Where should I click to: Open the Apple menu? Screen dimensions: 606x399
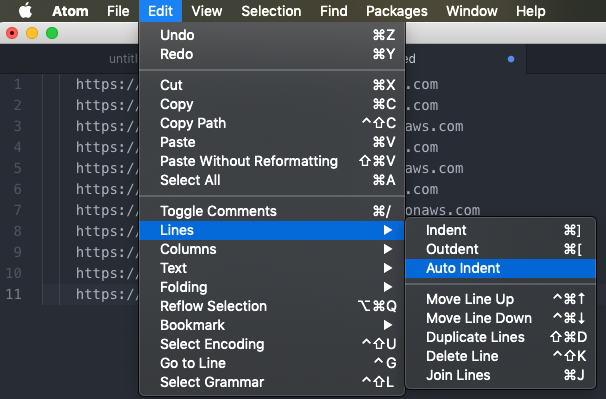(26, 11)
